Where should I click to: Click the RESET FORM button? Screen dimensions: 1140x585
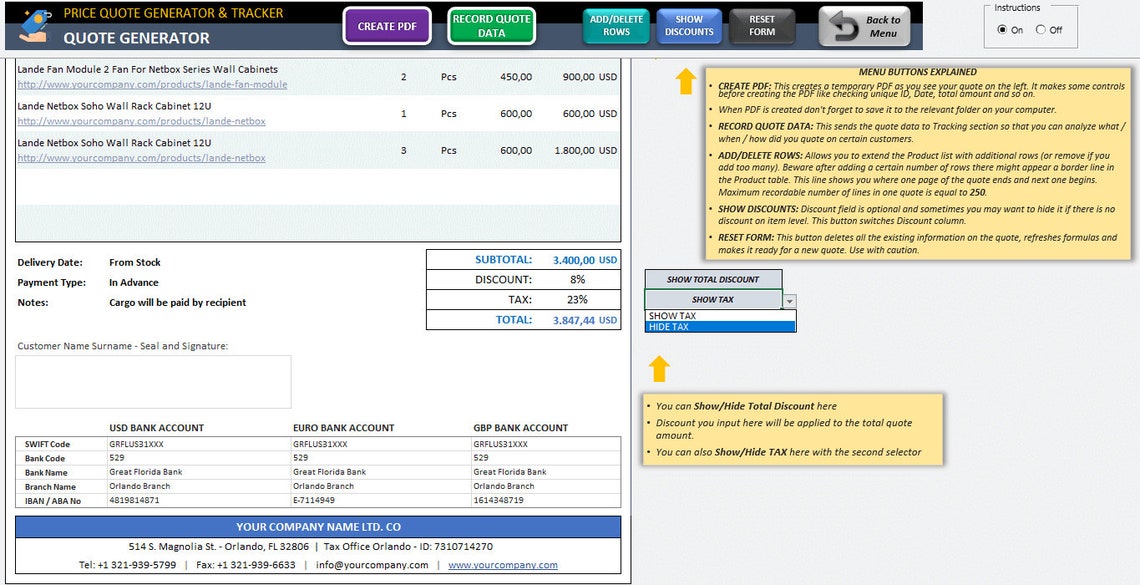tap(762, 24)
